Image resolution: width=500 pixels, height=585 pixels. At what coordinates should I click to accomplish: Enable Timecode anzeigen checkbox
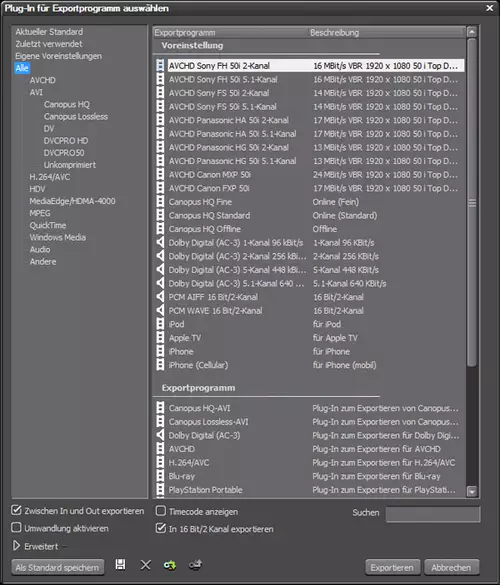pyautogui.click(x=161, y=511)
